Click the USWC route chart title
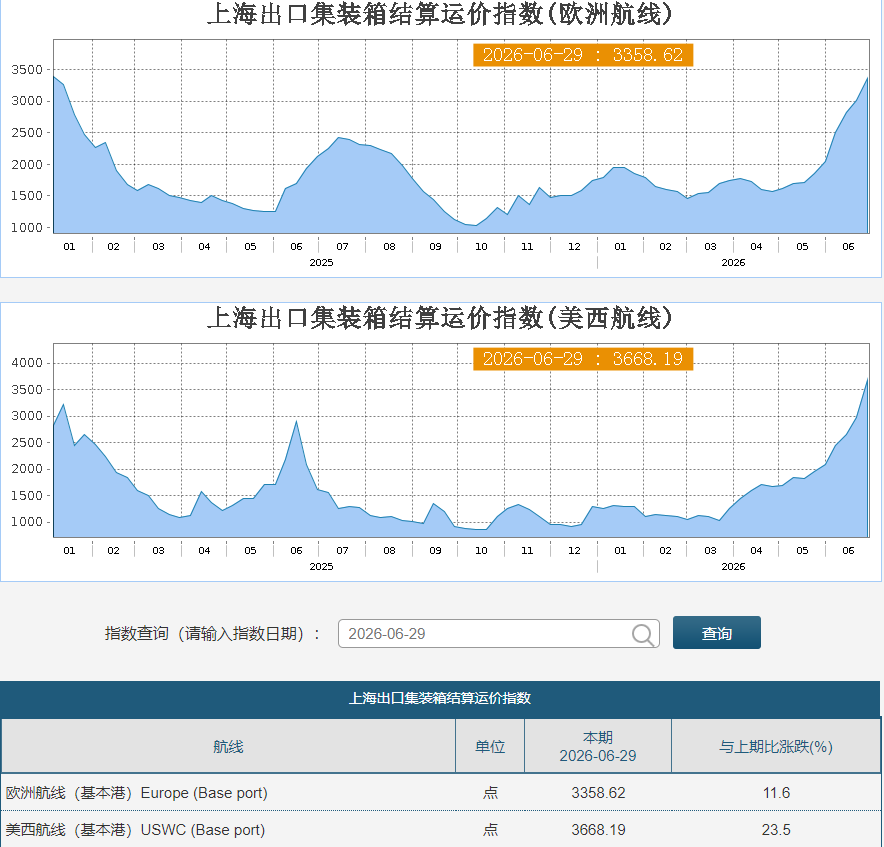Viewport: 884px width, 847px height. click(x=440, y=318)
